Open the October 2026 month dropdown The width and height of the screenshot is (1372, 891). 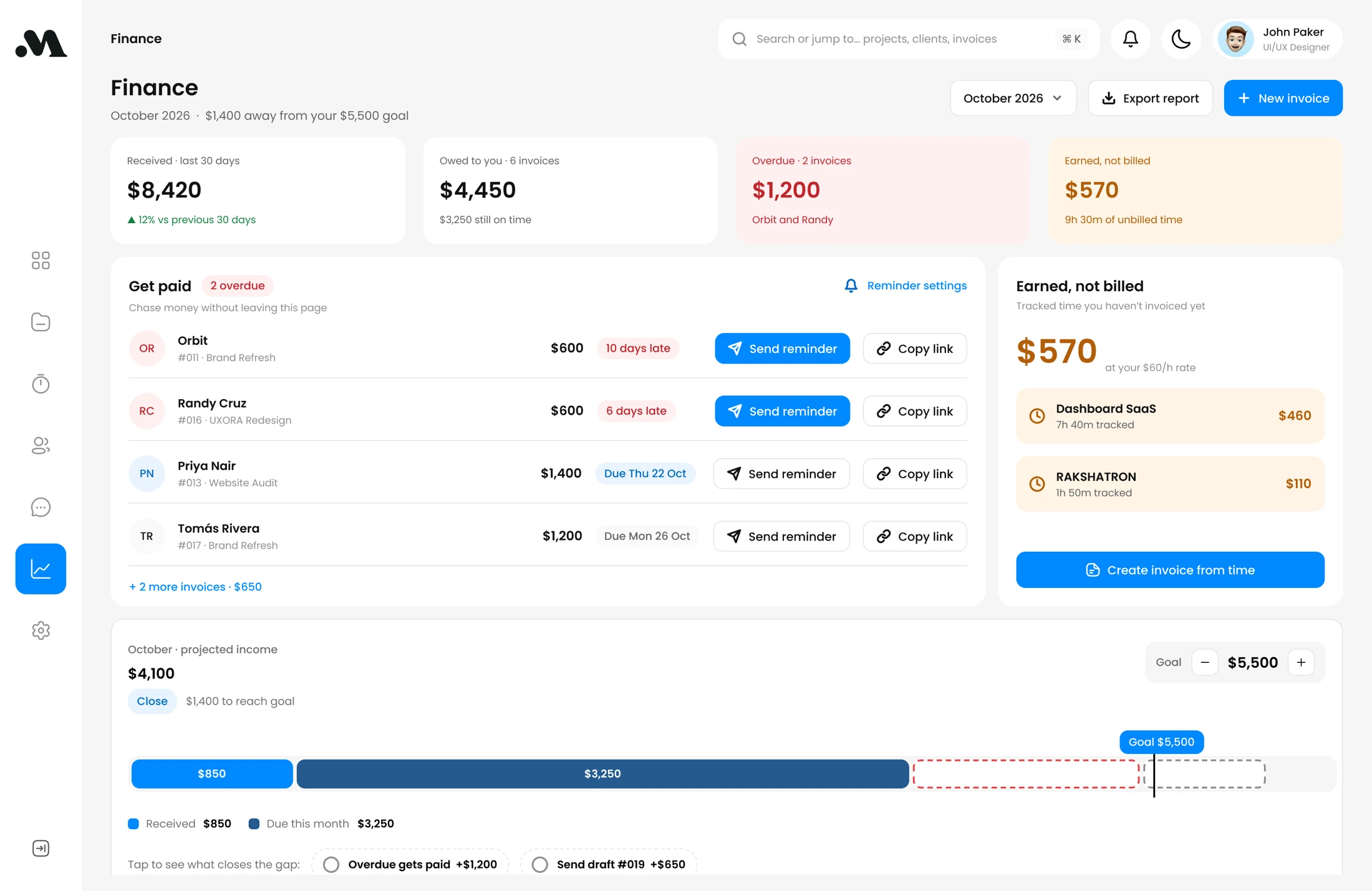click(1013, 98)
